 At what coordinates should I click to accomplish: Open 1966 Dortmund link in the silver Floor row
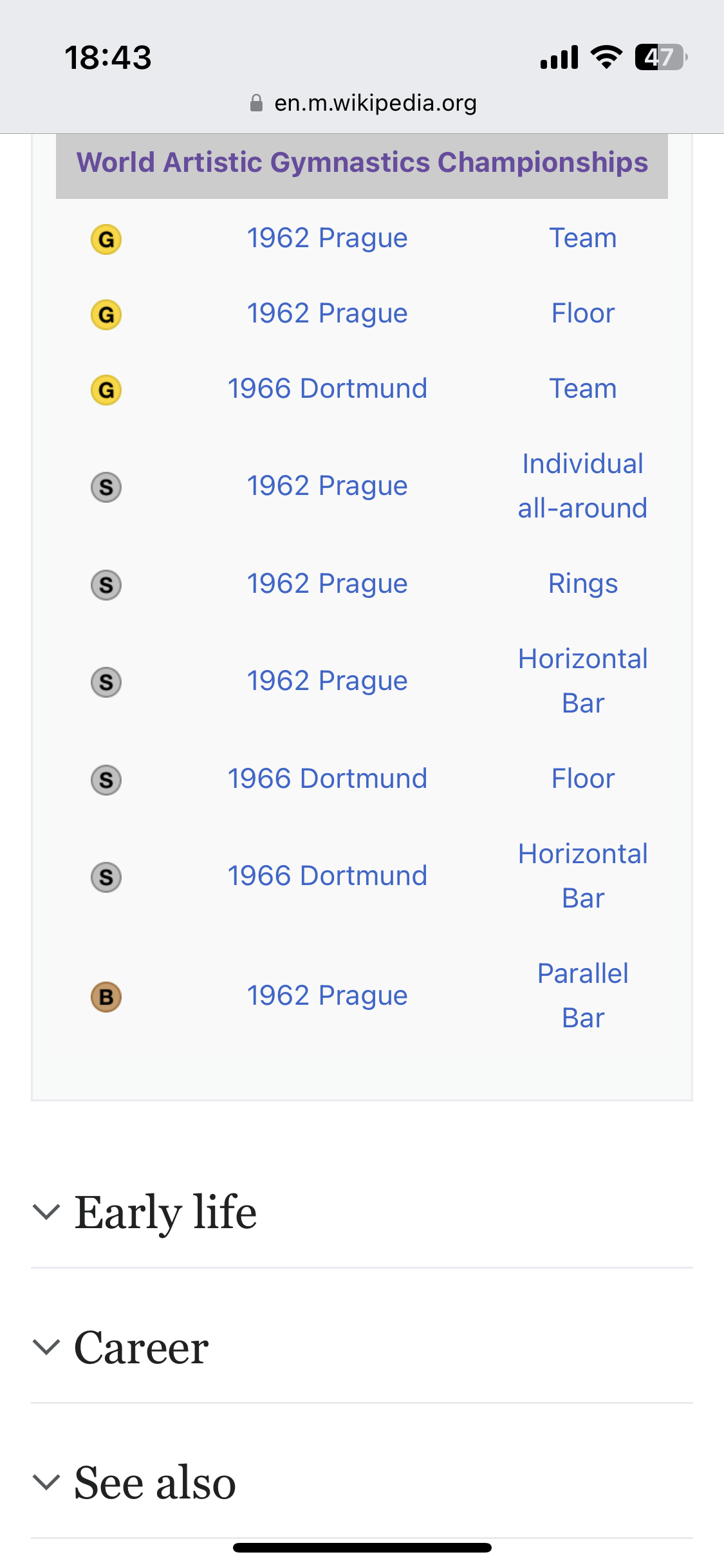tap(327, 779)
